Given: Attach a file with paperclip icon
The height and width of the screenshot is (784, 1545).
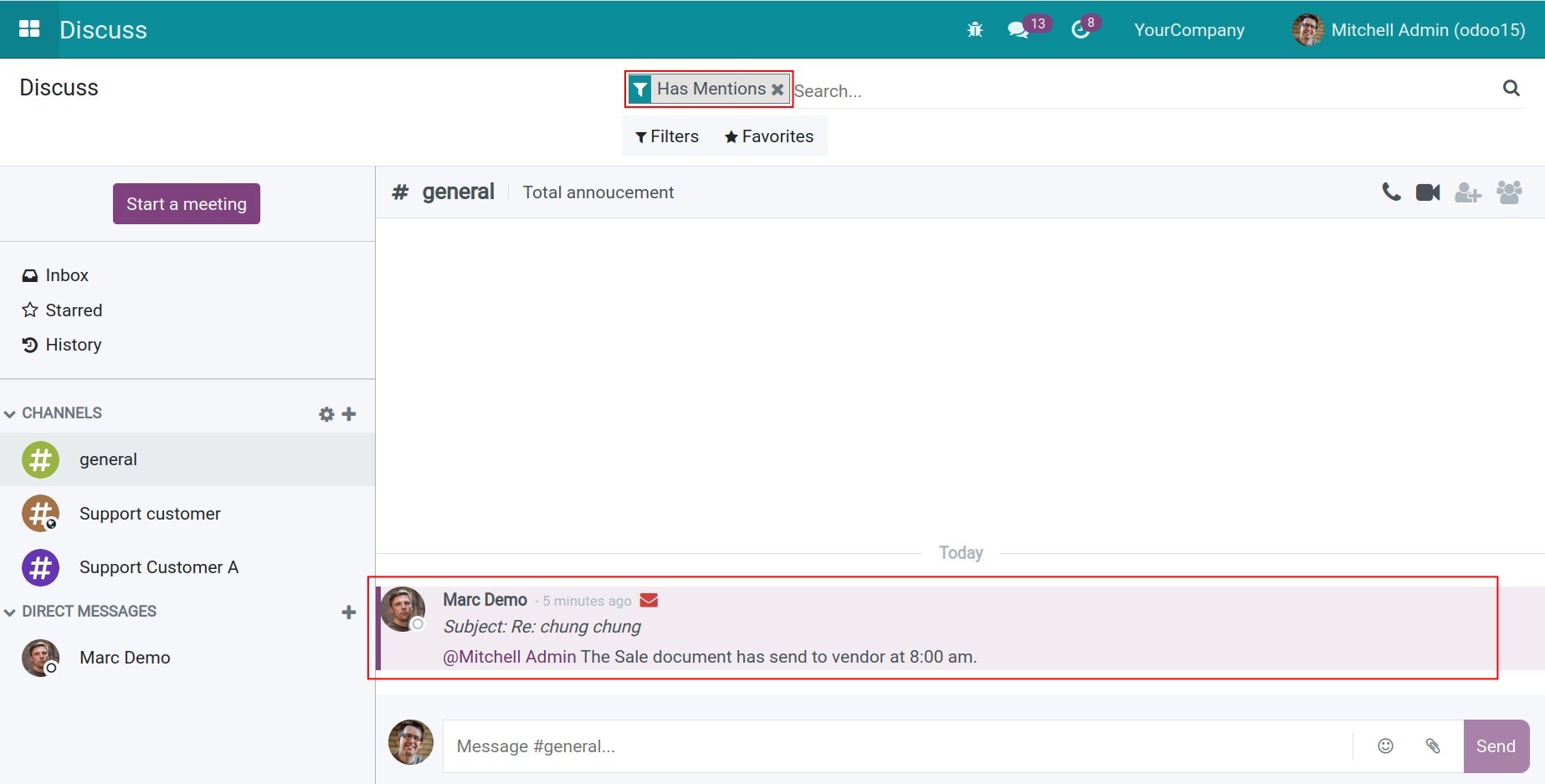Looking at the screenshot, I should (1433, 746).
